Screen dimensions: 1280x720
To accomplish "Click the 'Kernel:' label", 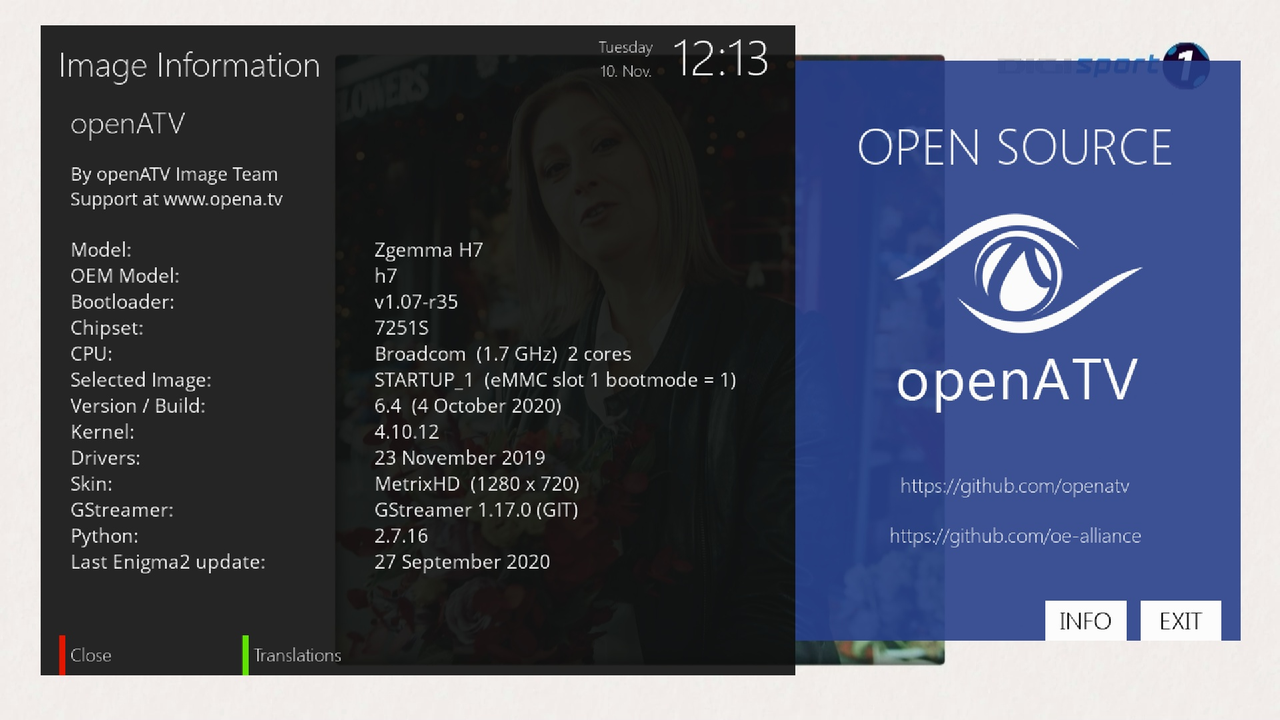I will point(102,432).
